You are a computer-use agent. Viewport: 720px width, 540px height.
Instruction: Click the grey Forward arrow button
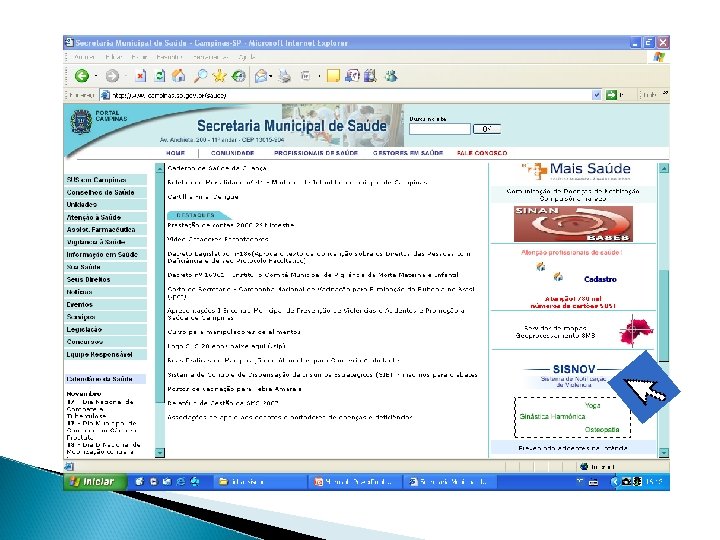click(x=112, y=76)
